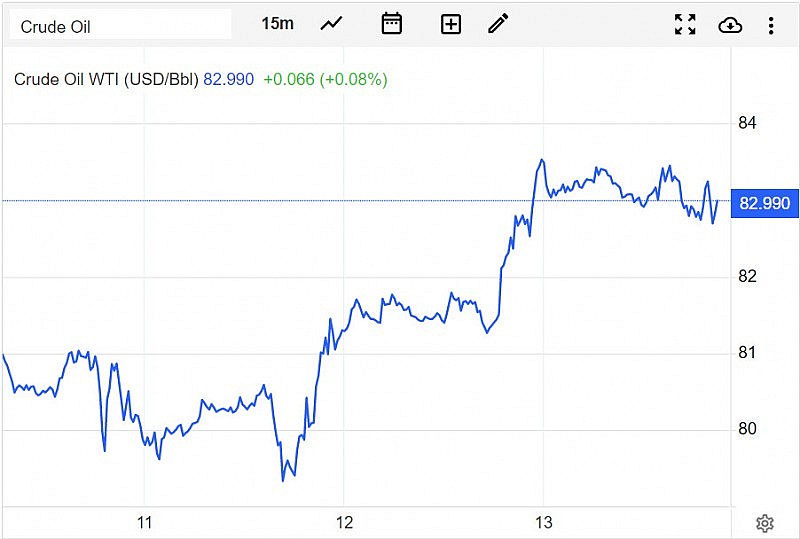The image size is (800, 539).
Task: Open the 15m interval selector
Action: 277,24
